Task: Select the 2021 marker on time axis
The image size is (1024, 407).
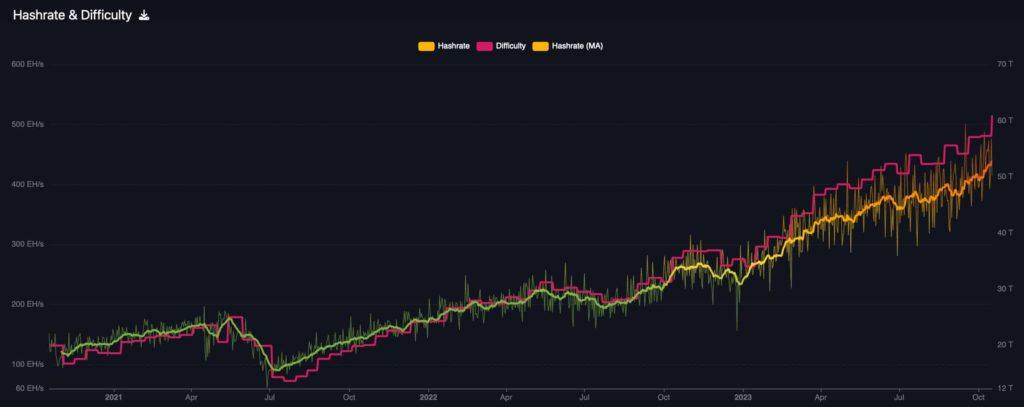Action: tap(114, 397)
